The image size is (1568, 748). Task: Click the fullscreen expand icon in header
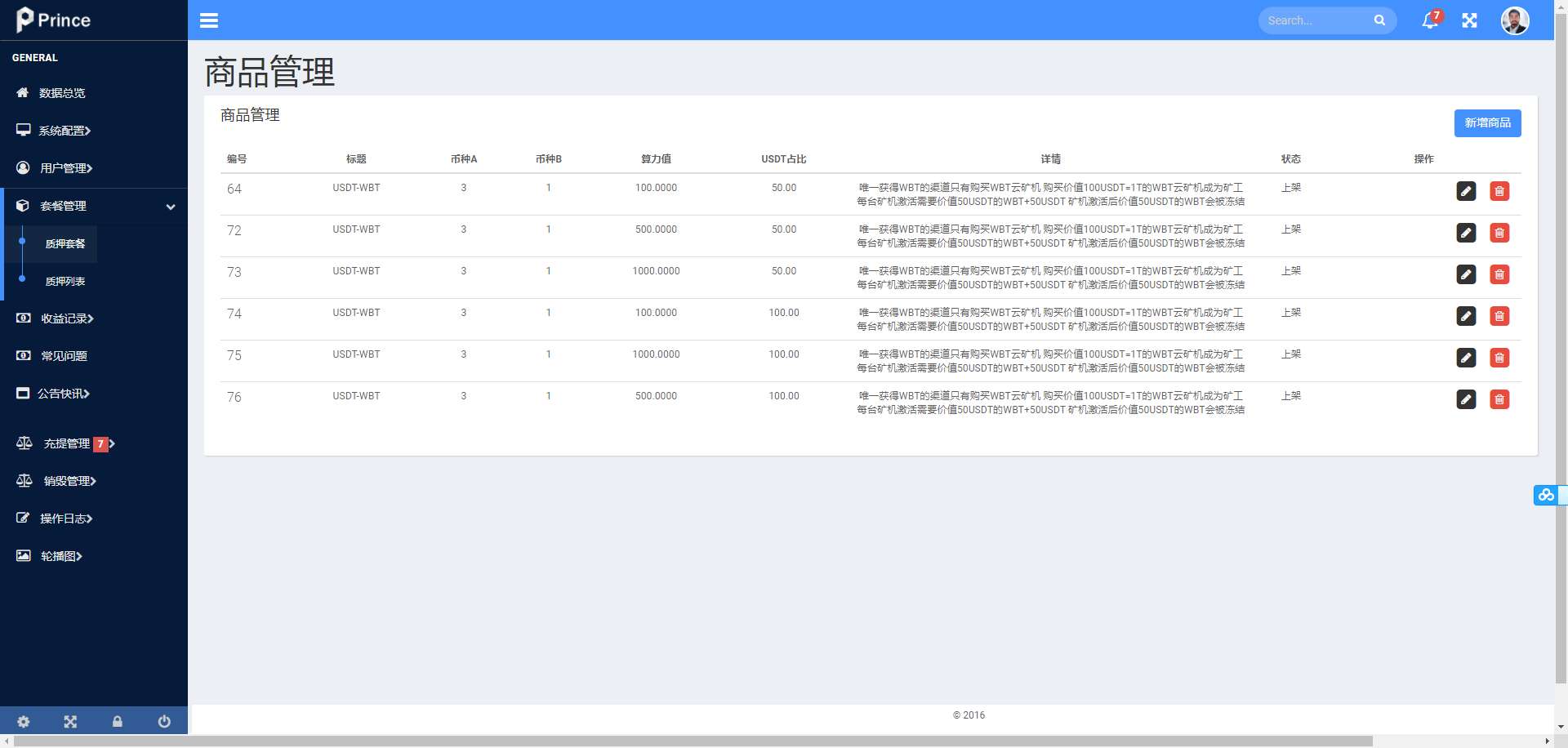click(1469, 20)
